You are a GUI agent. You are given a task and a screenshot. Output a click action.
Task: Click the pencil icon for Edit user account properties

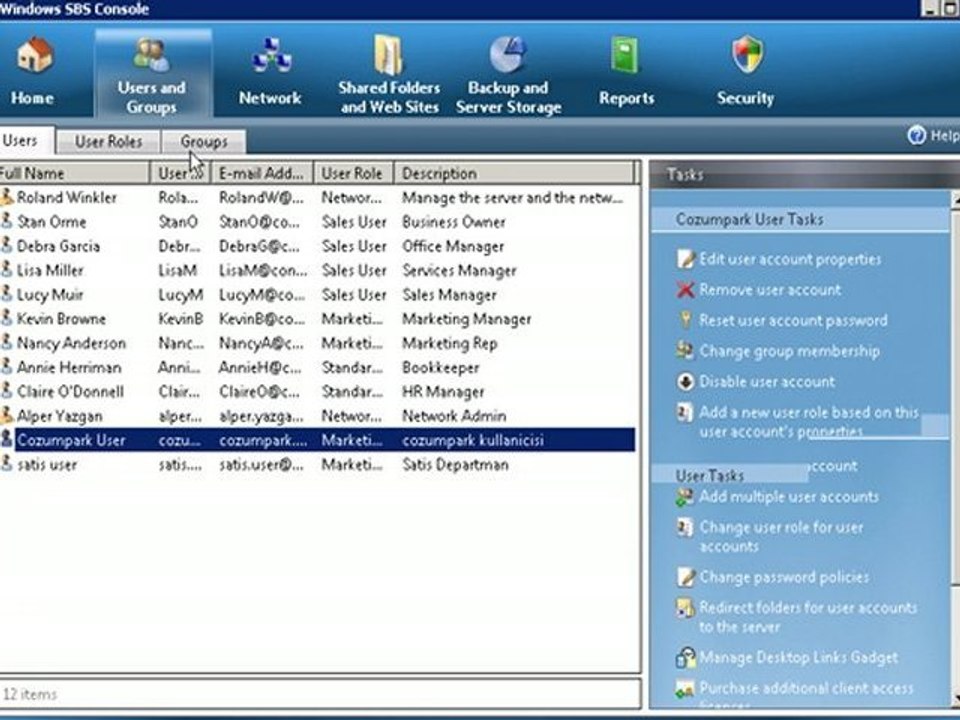686,259
